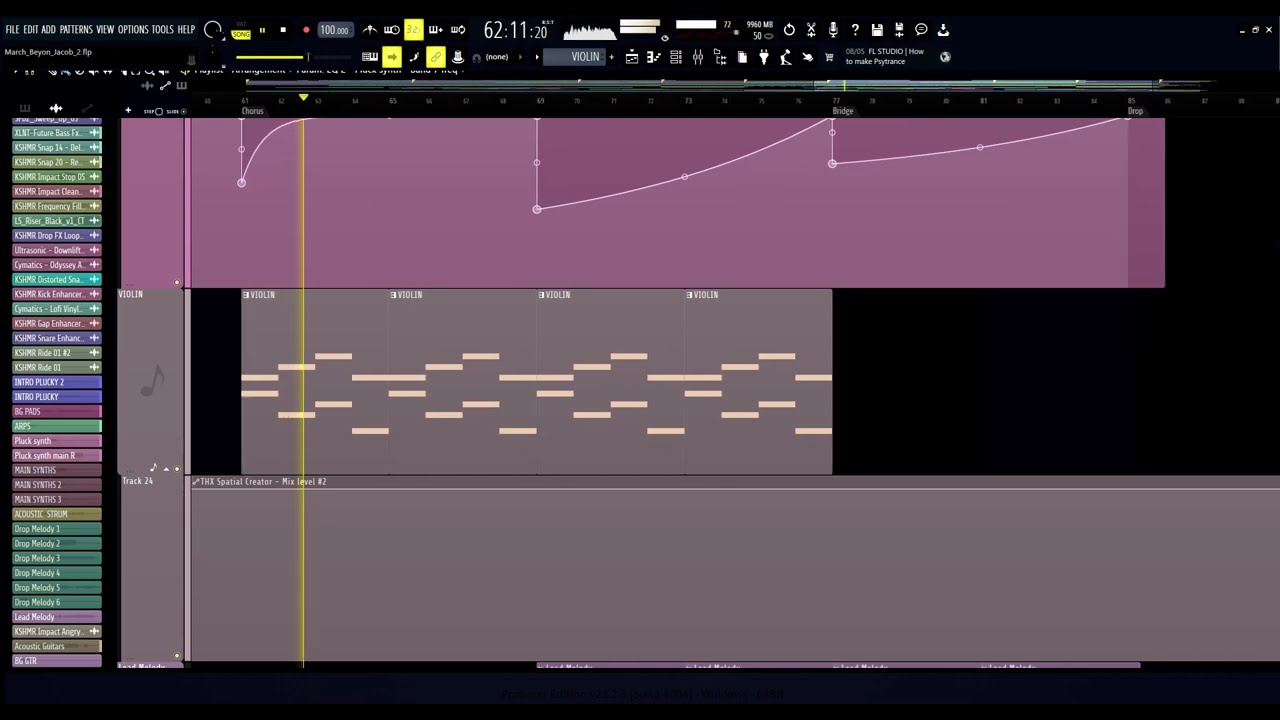
Task: Open the VIOLIN pattern selector dropdown
Action: (572, 57)
